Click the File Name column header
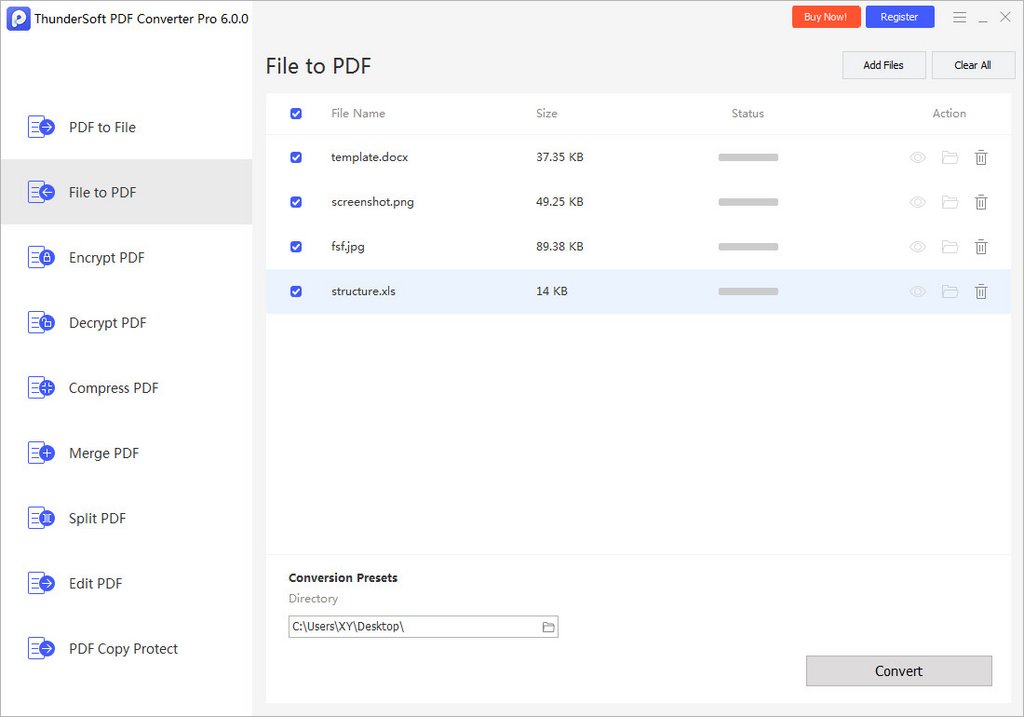1024x717 pixels. 358,113
